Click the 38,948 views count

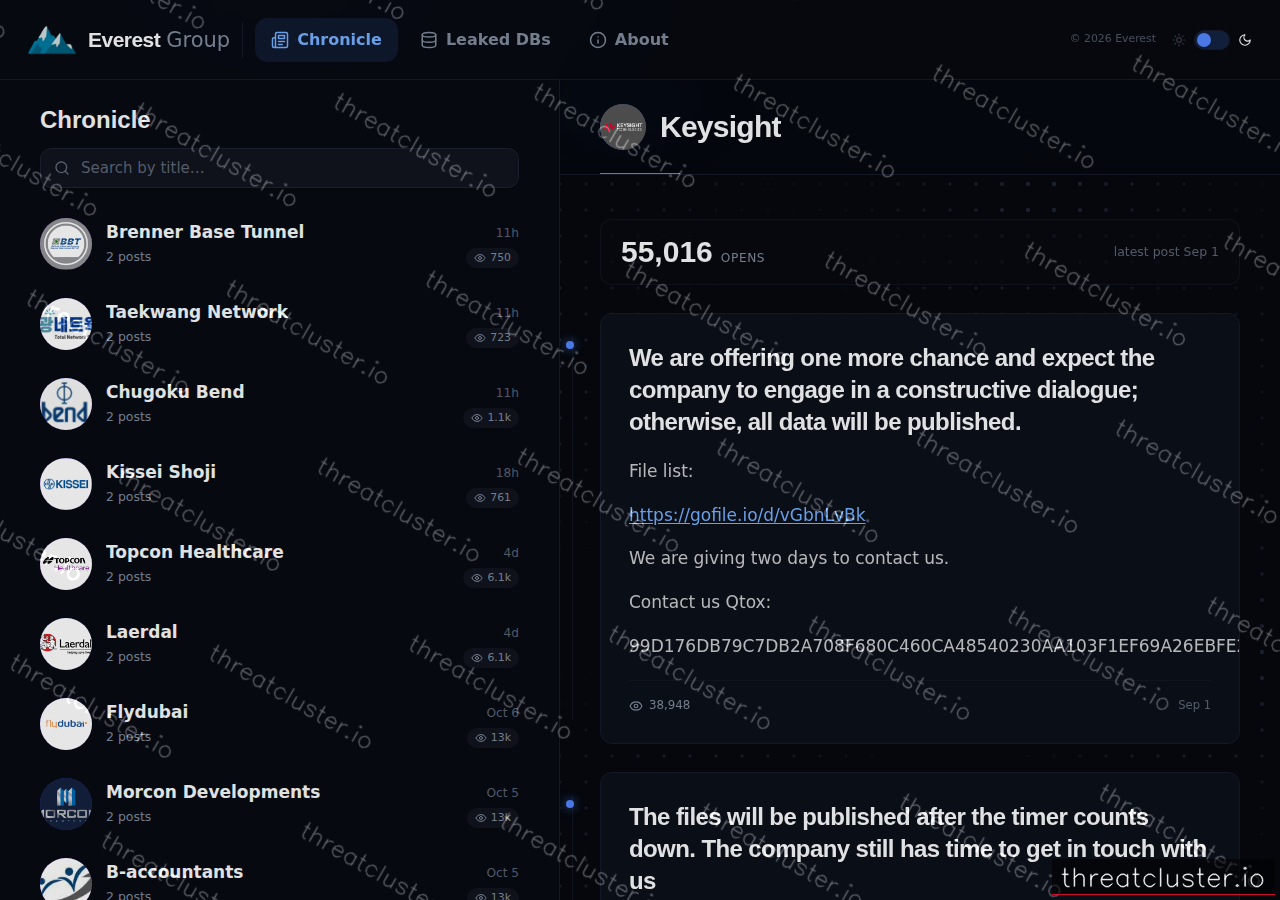tap(660, 705)
